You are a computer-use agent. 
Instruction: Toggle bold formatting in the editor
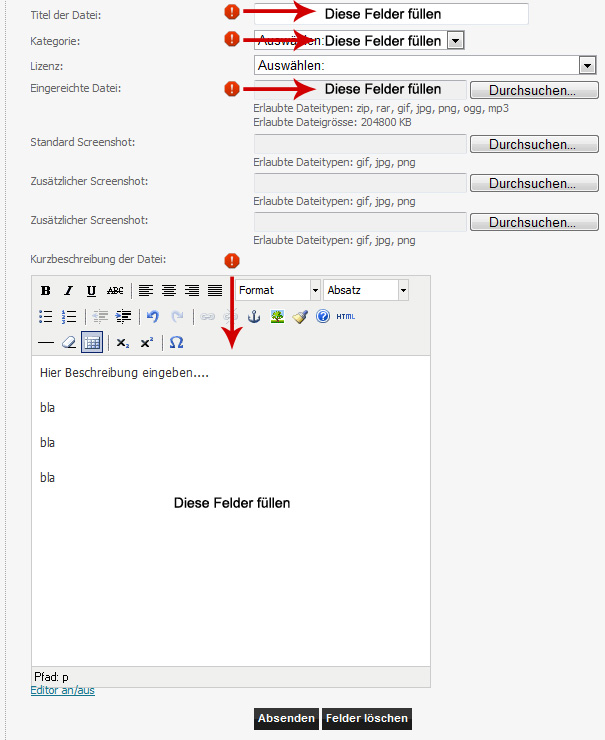click(x=45, y=291)
